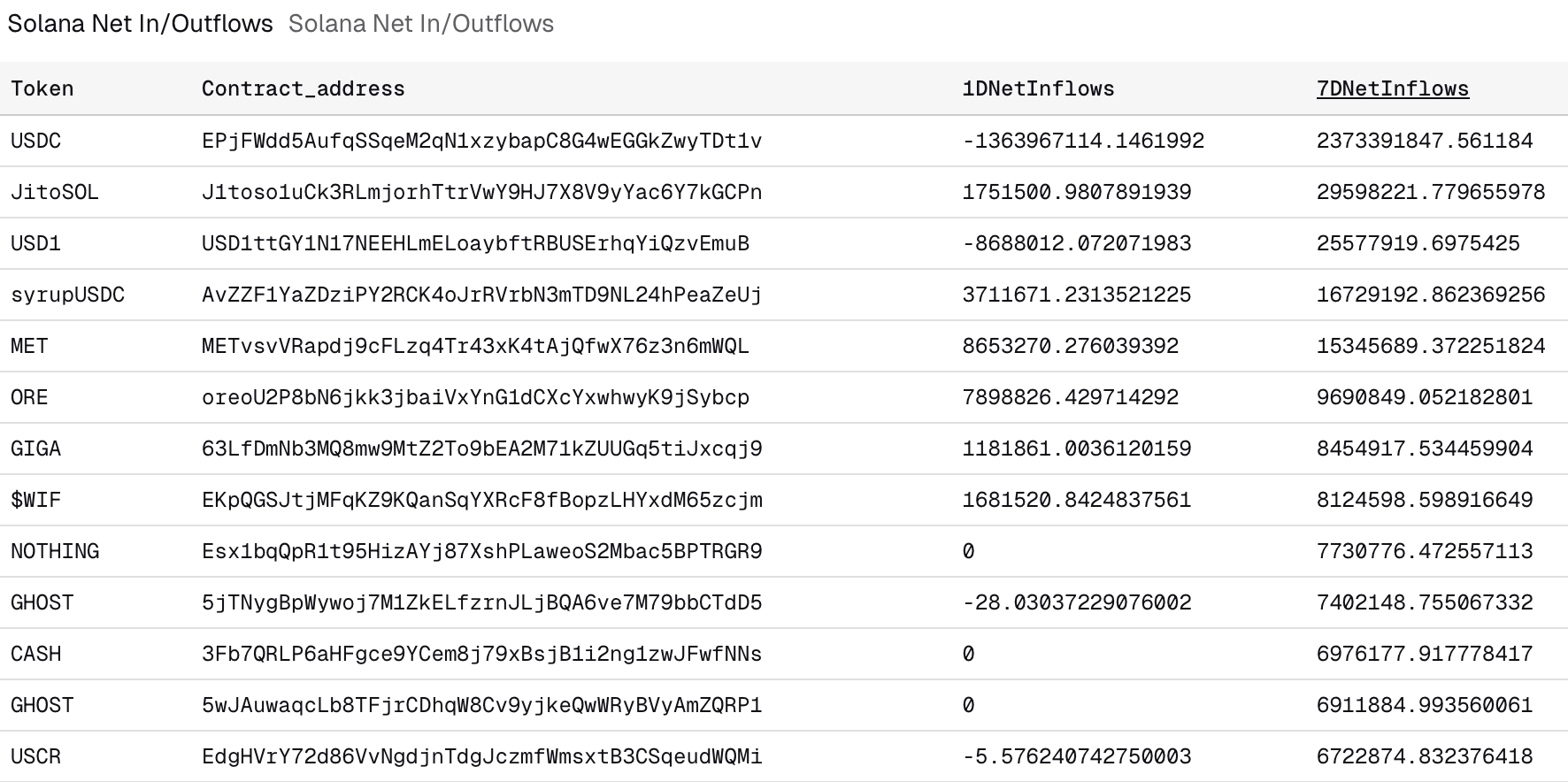This screenshot has height=782, width=1568.
Task: Select the CASH token cell
Action: pos(35,654)
